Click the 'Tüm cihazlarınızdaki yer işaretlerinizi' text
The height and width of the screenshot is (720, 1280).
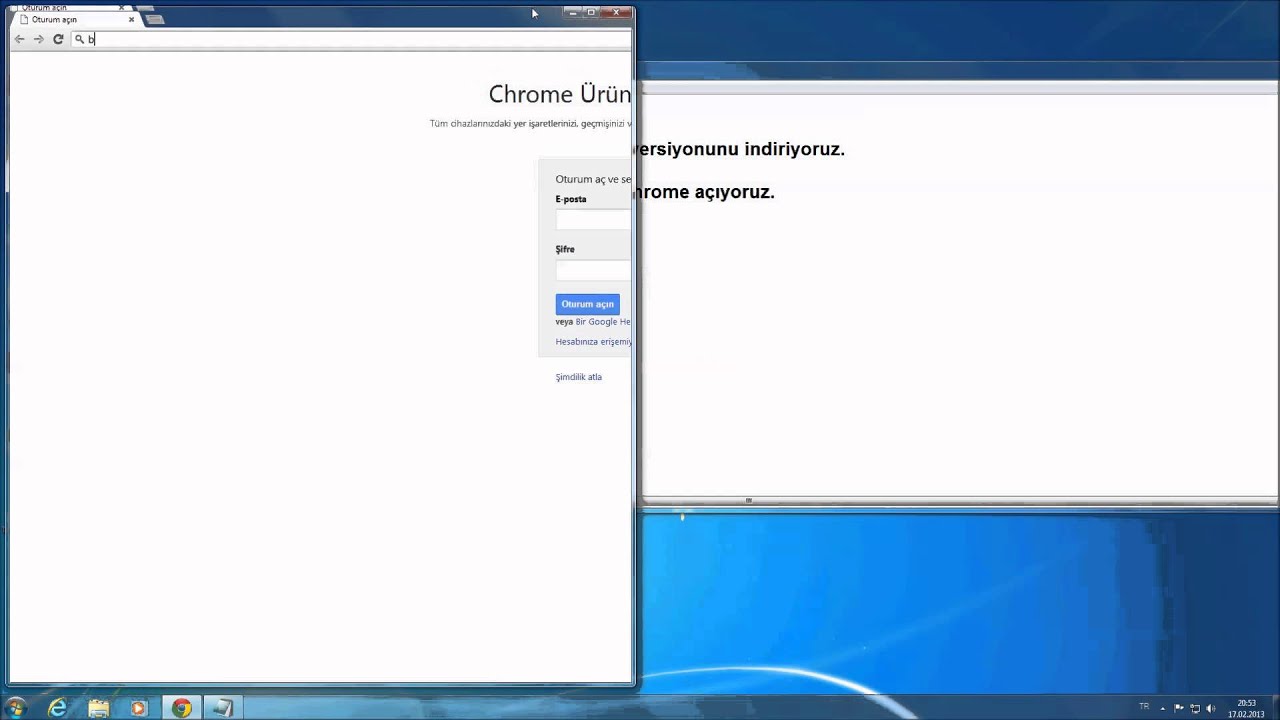tap(504, 124)
